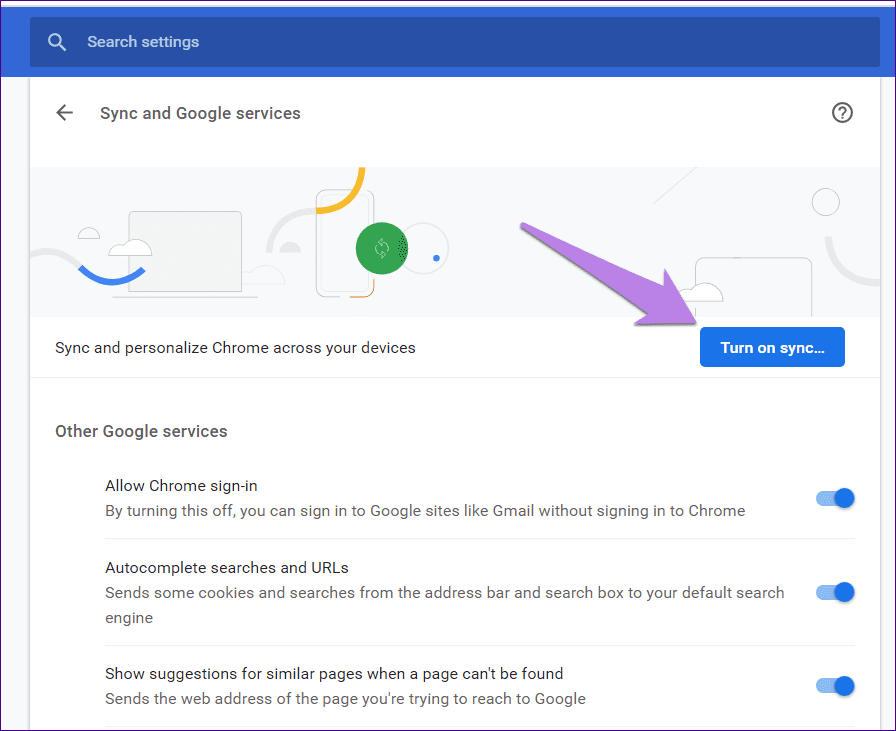Select the Sync and Google services heading
The width and height of the screenshot is (896, 731).
[x=200, y=113]
